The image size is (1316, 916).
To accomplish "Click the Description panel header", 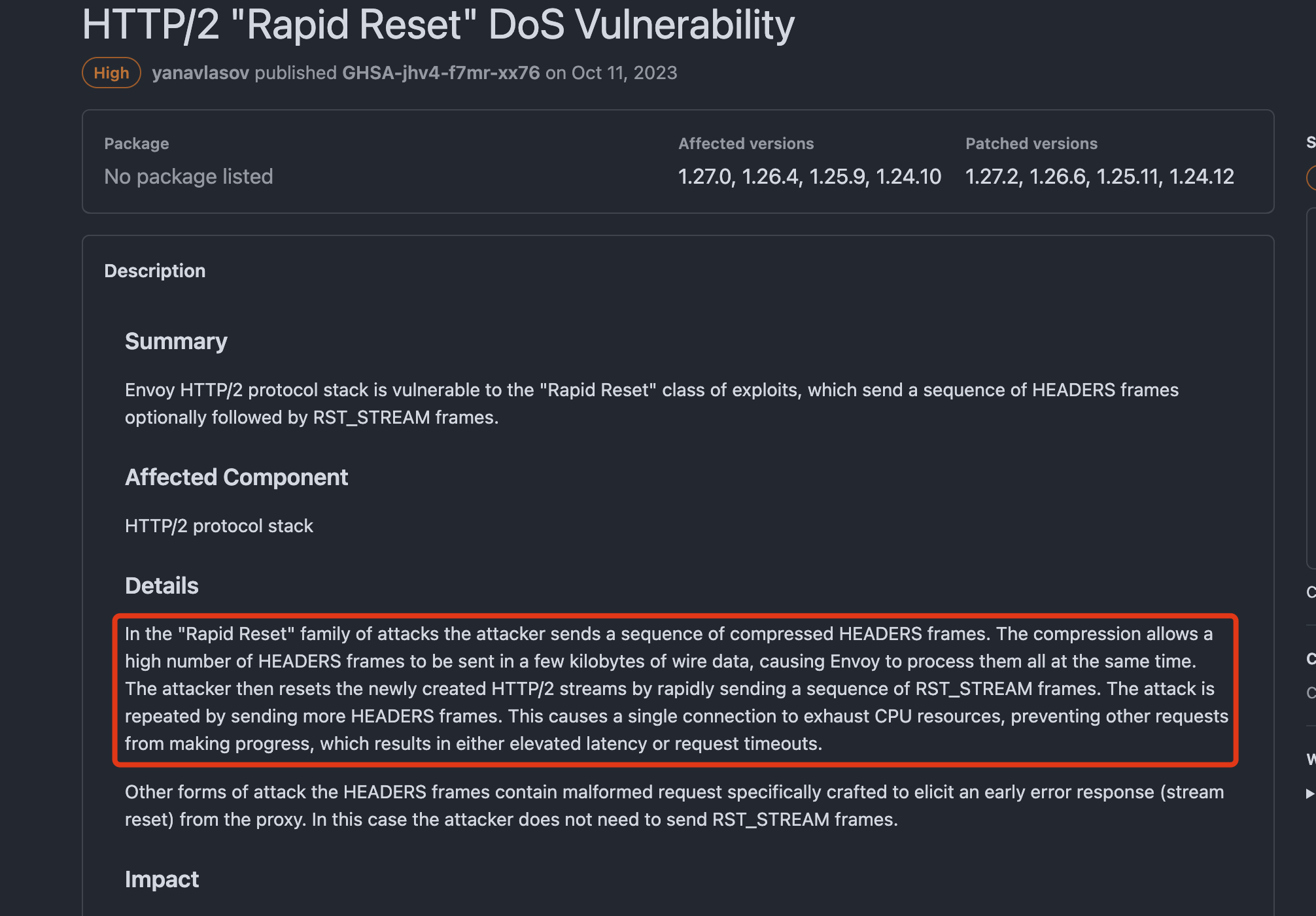I will [x=155, y=271].
